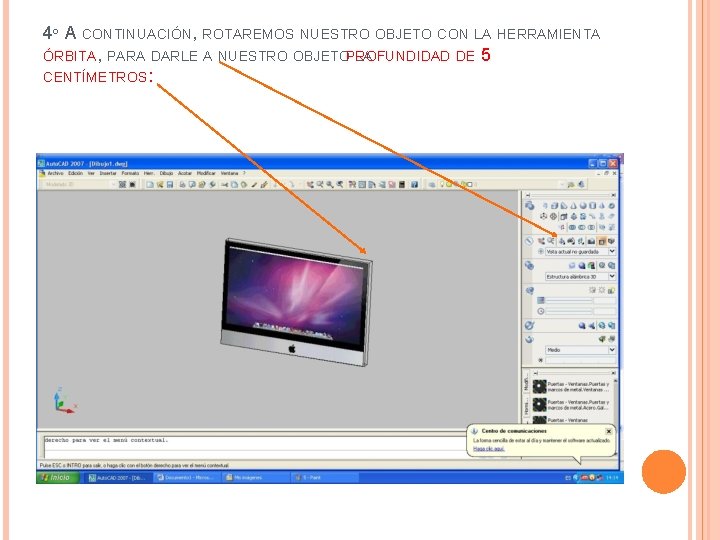Open the Ventana menu
The width and height of the screenshot is (720, 540).
[230, 173]
